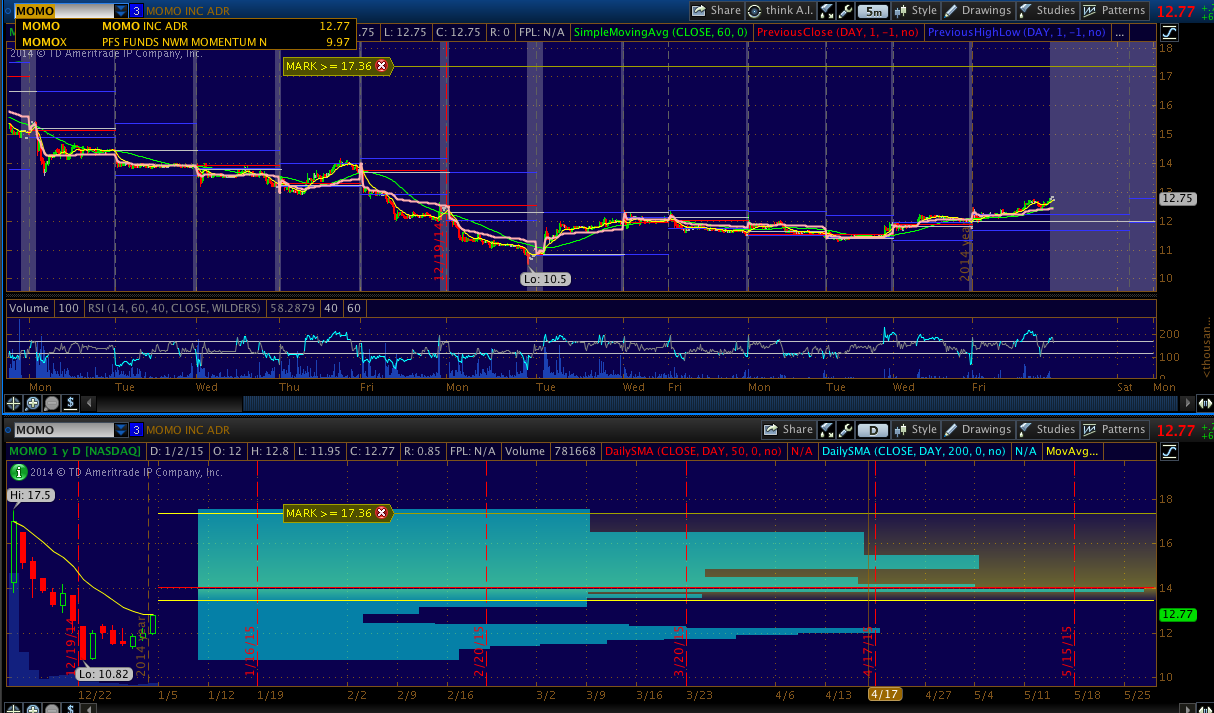Viewport: 1214px width, 713px height.
Task: Toggle the dollar sign price axis button
Action: pyautogui.click(x=71, y=403)
